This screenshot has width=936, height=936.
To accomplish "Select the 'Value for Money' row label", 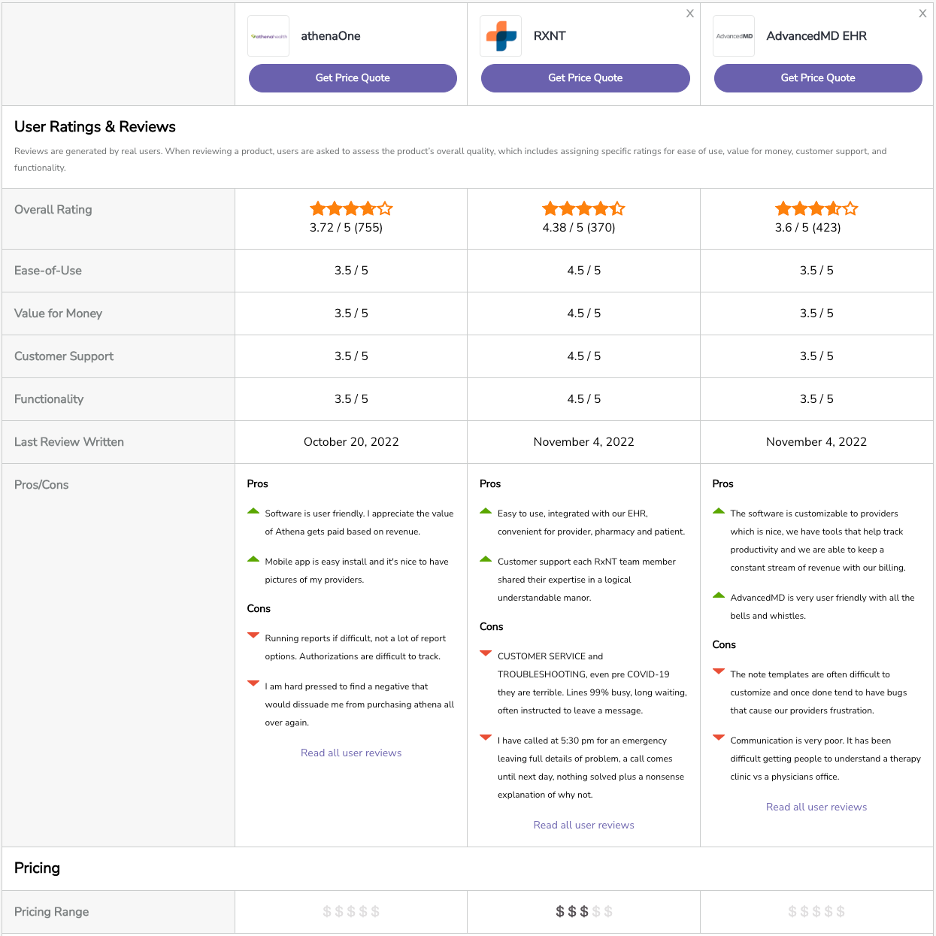I will tap(58, 313).
